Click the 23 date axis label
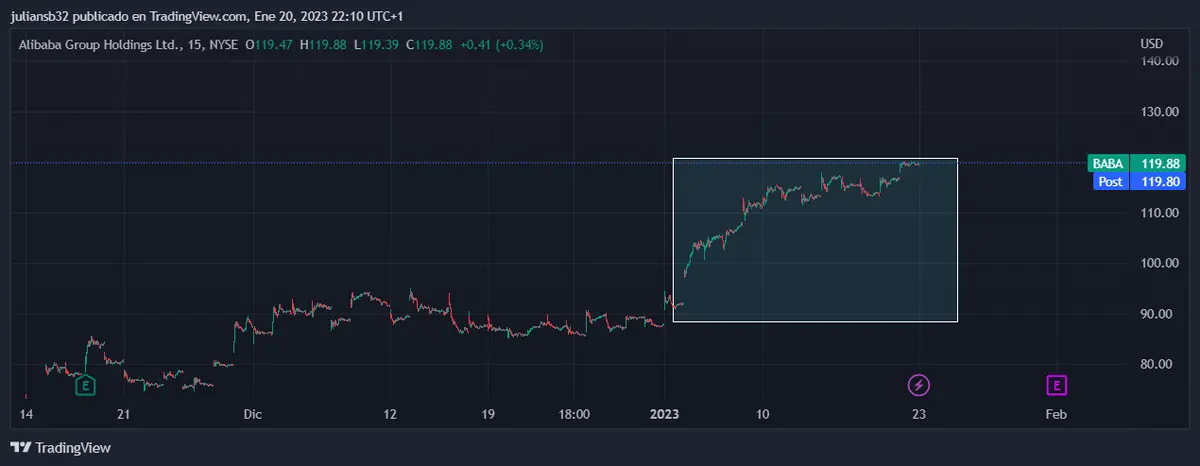Image resolution: width=1200 pixels, height=466 pixels. [918, 414]
